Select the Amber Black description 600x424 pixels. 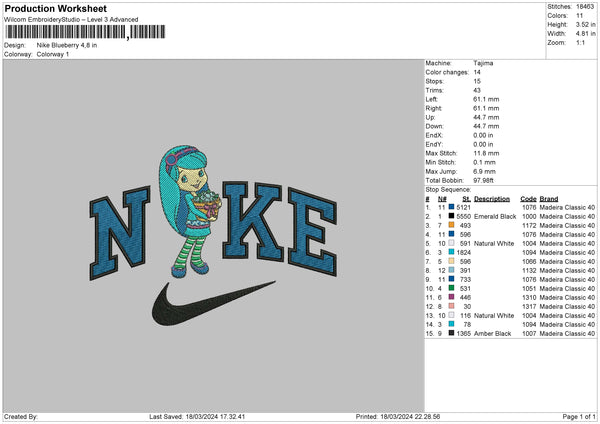[492, 333]
